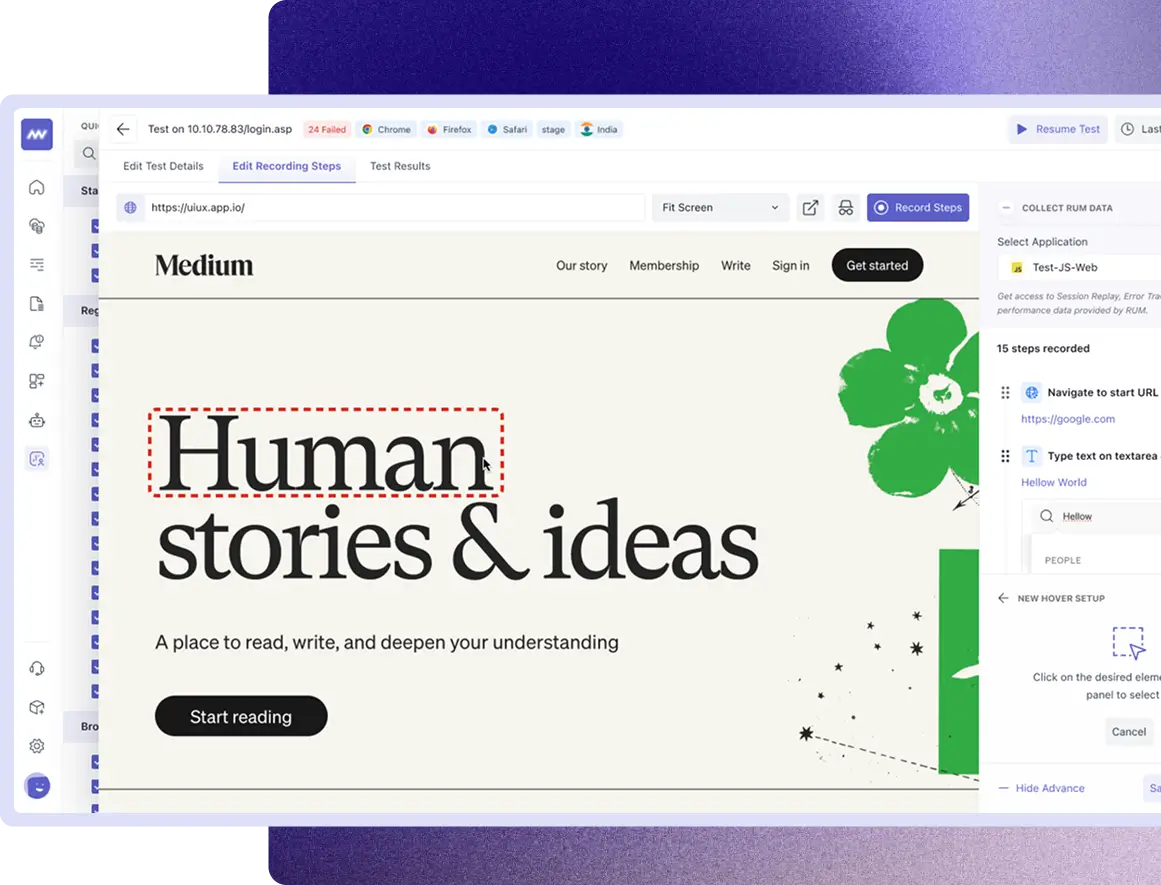Image resolution: width=1161 pixels, height=885 pixels.
Task: Click back arrow next to New Hover Setup
Action: 1003,598
